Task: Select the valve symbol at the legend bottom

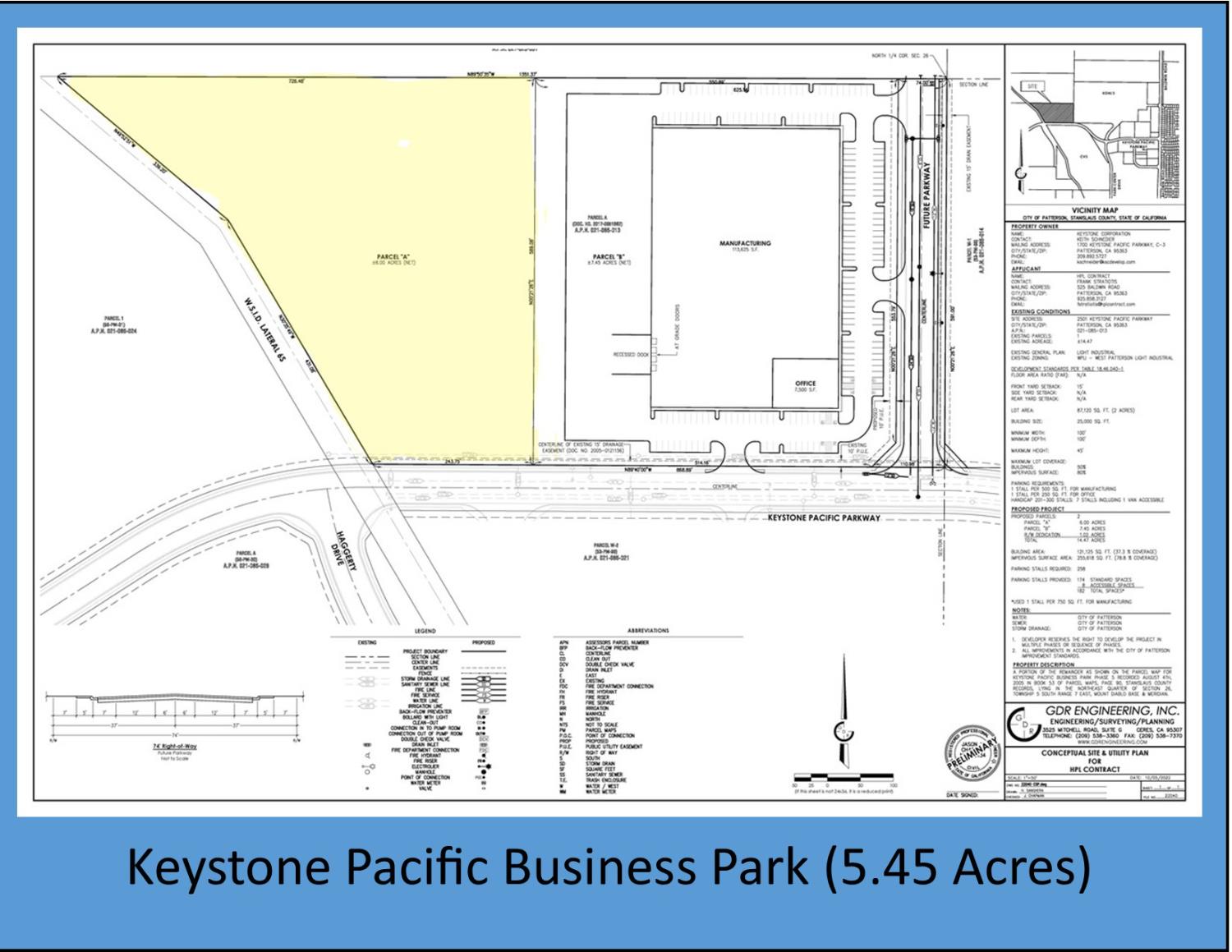Action: click(483, 788)
